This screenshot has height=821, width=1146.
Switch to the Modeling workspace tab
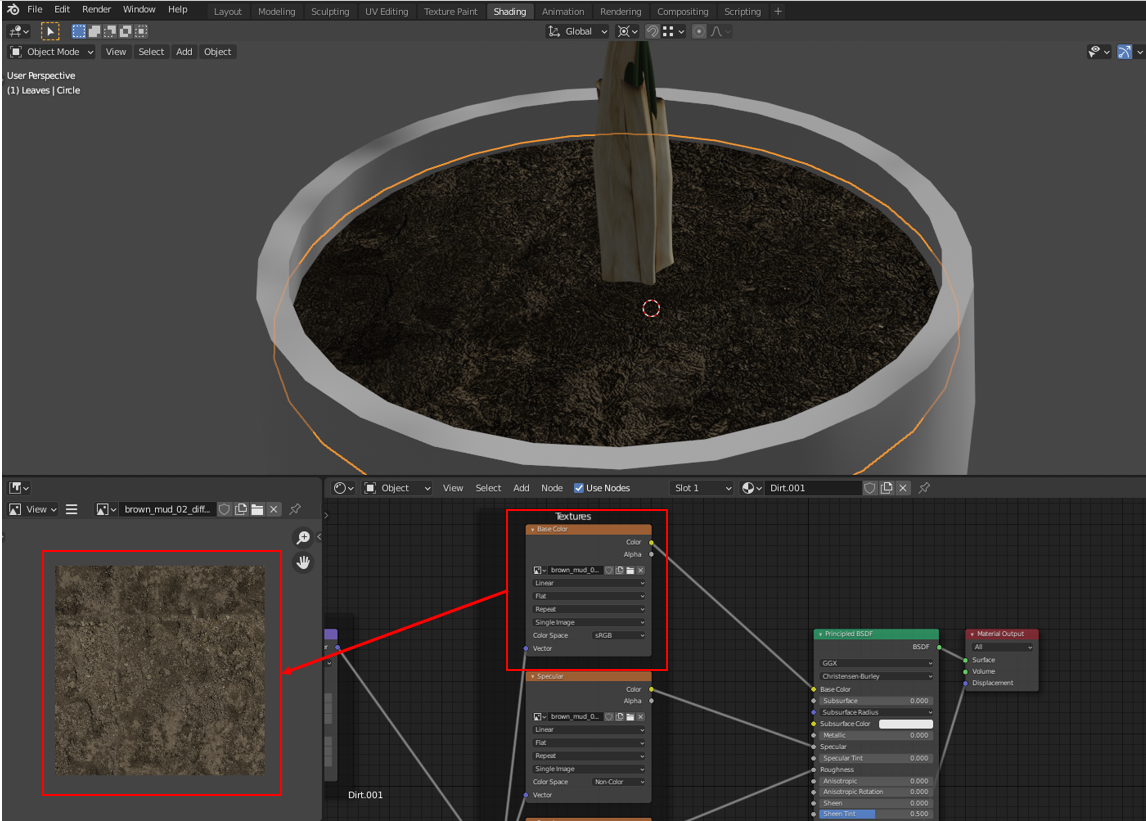pyautogui.click(x=276, y=12)
